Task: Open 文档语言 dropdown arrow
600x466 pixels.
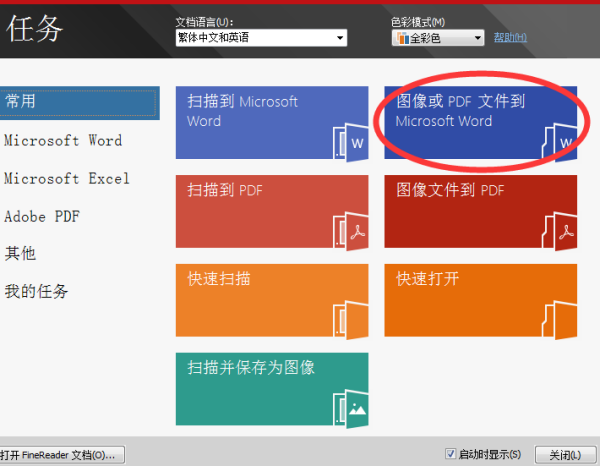Action: pyautogui.click(x=340, y=38)
